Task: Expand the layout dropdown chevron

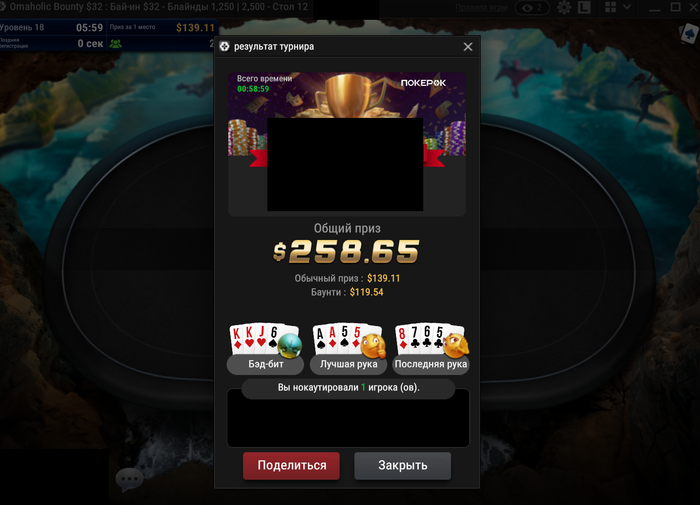Action: (x=627, y=7)
